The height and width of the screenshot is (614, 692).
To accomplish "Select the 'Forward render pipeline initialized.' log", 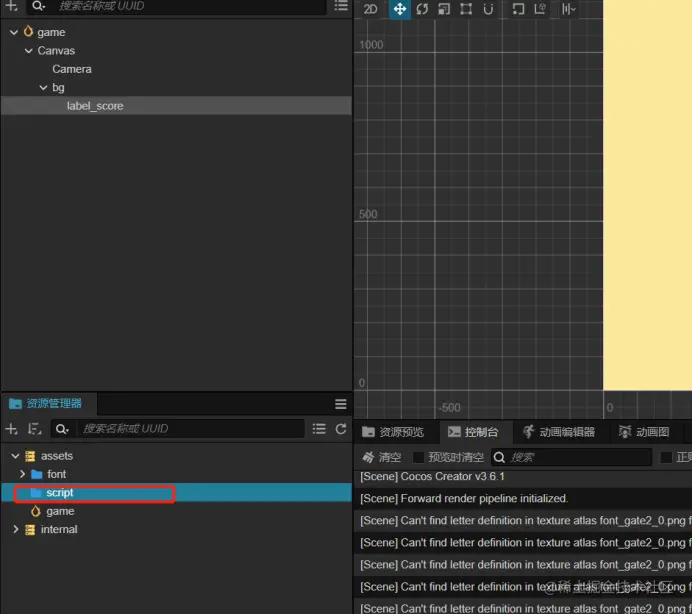I will pyautogui.click(x=464, y=499).
